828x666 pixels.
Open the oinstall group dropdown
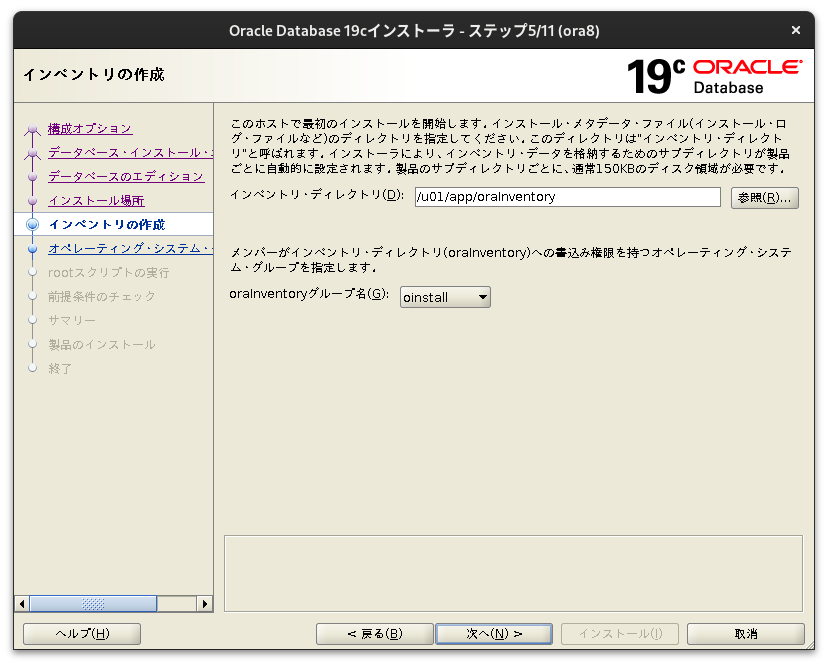tap(443, 297)
